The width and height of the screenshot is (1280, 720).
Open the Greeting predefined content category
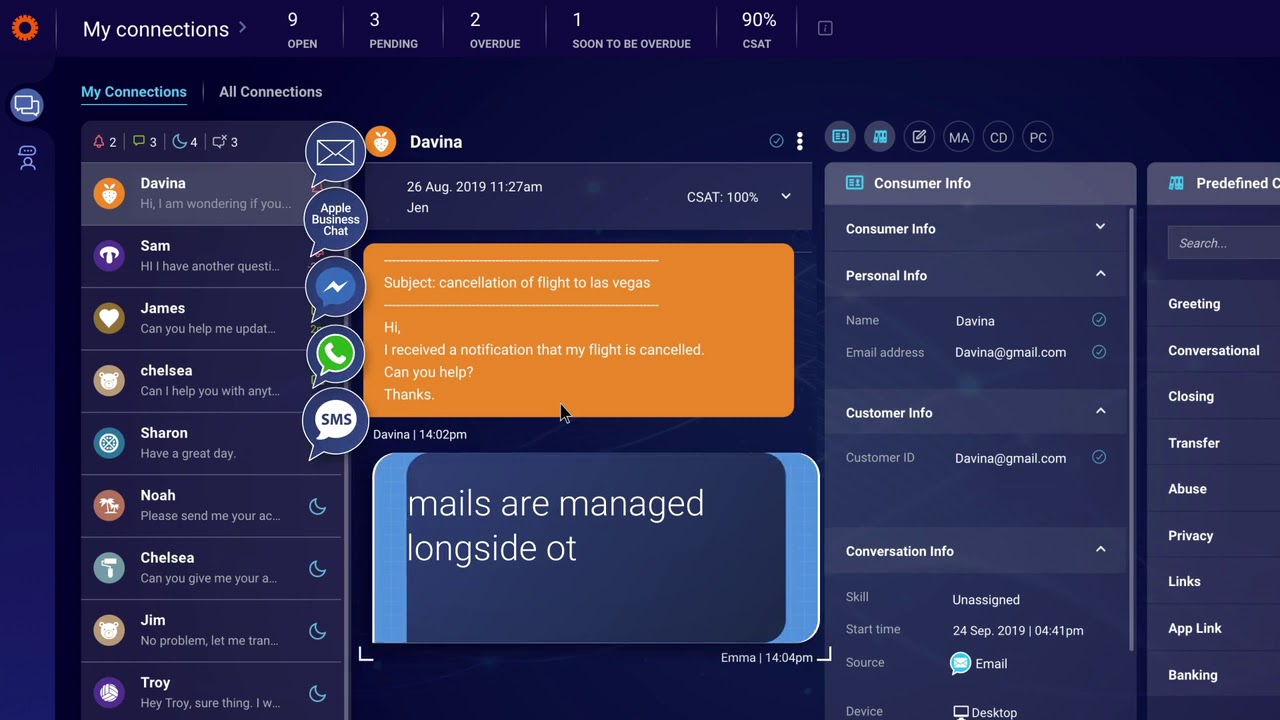[x=1194, y=304]
